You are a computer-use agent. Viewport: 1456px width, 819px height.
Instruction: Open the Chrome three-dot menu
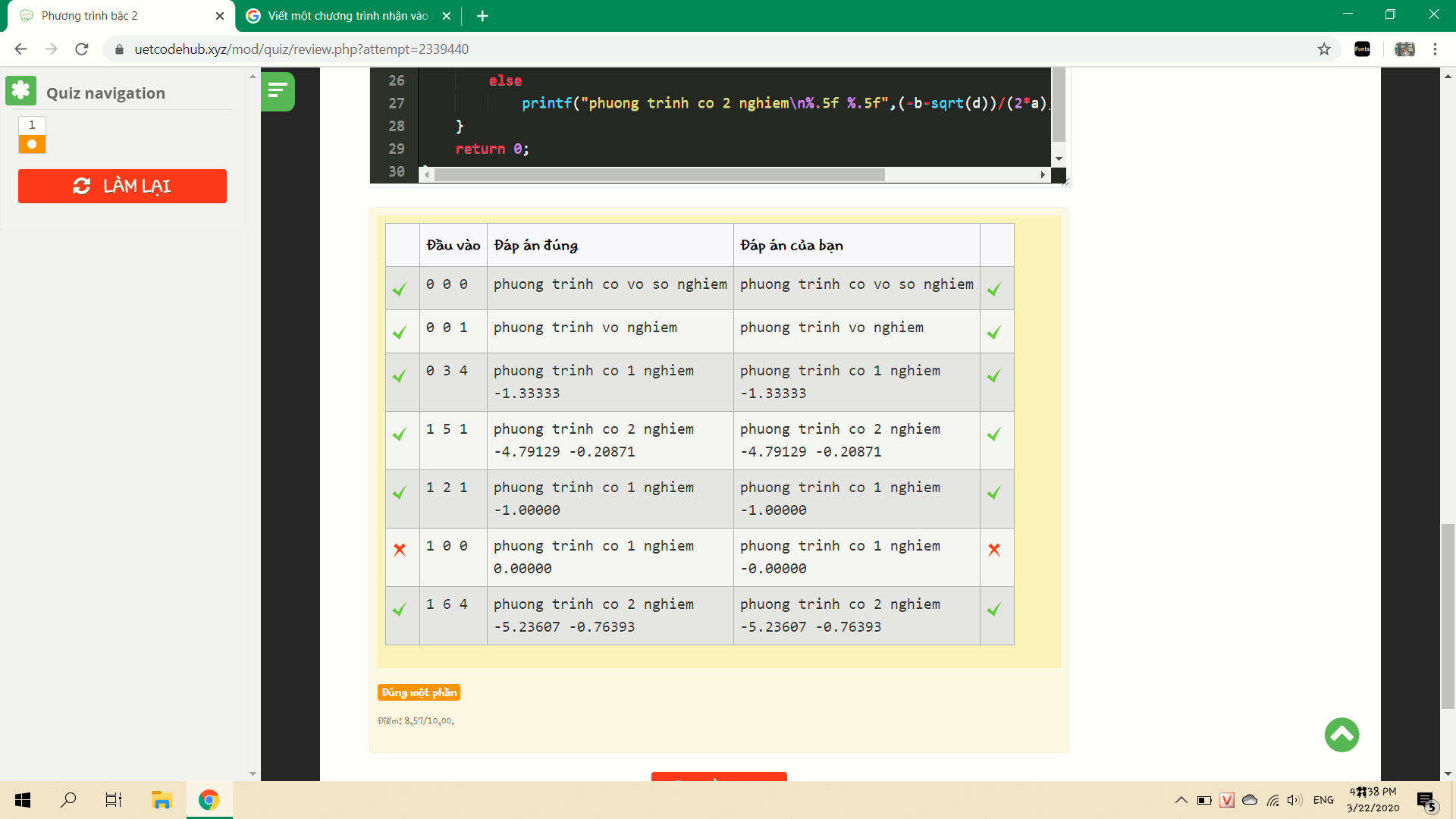1435,49
